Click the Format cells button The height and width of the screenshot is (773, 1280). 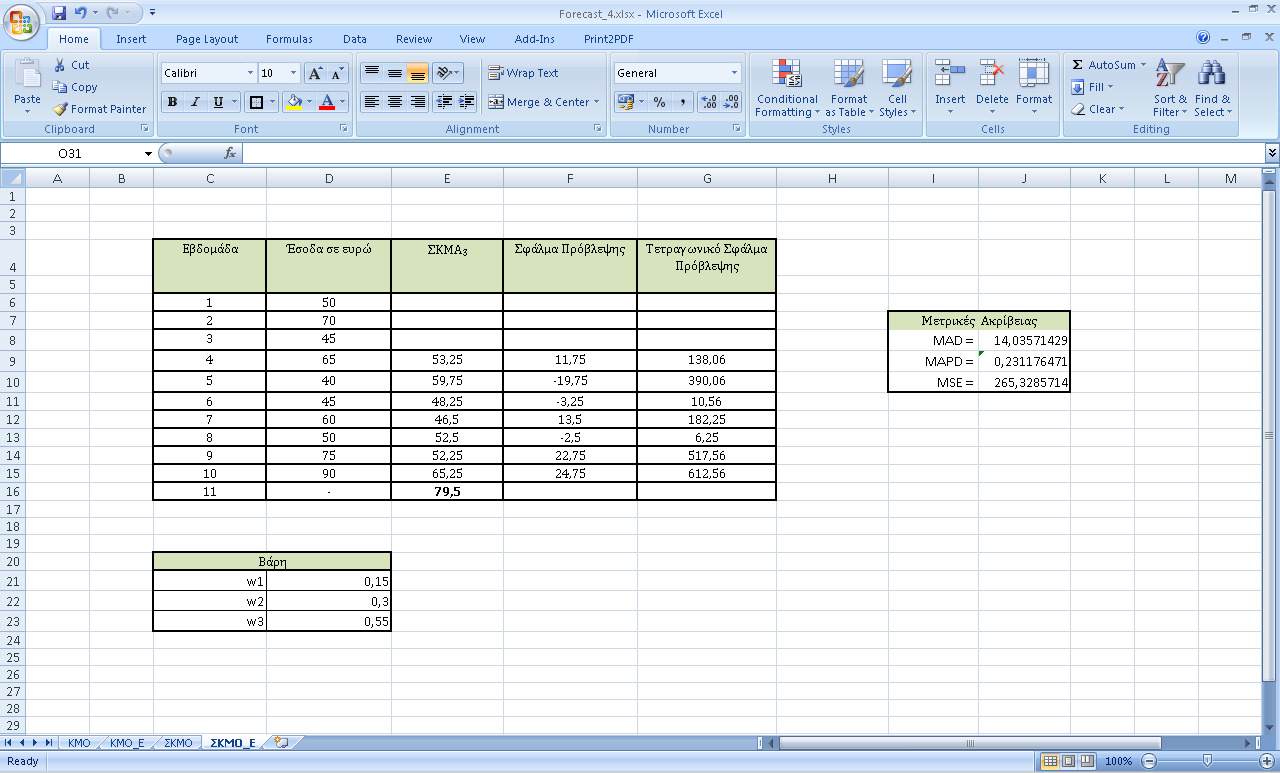1034,87
